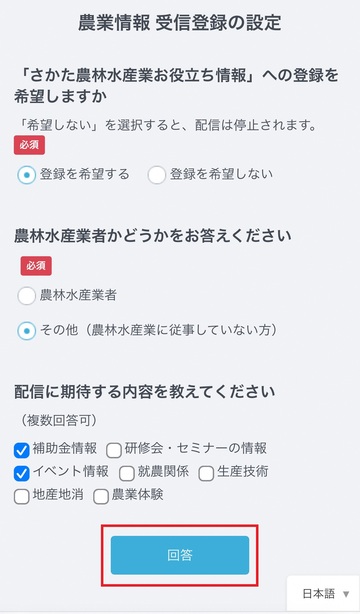Uncheck 補助金情報 checkbox
Image resolution: width=360 pixels, height=614 pixels.
click(x=22, y=450)
